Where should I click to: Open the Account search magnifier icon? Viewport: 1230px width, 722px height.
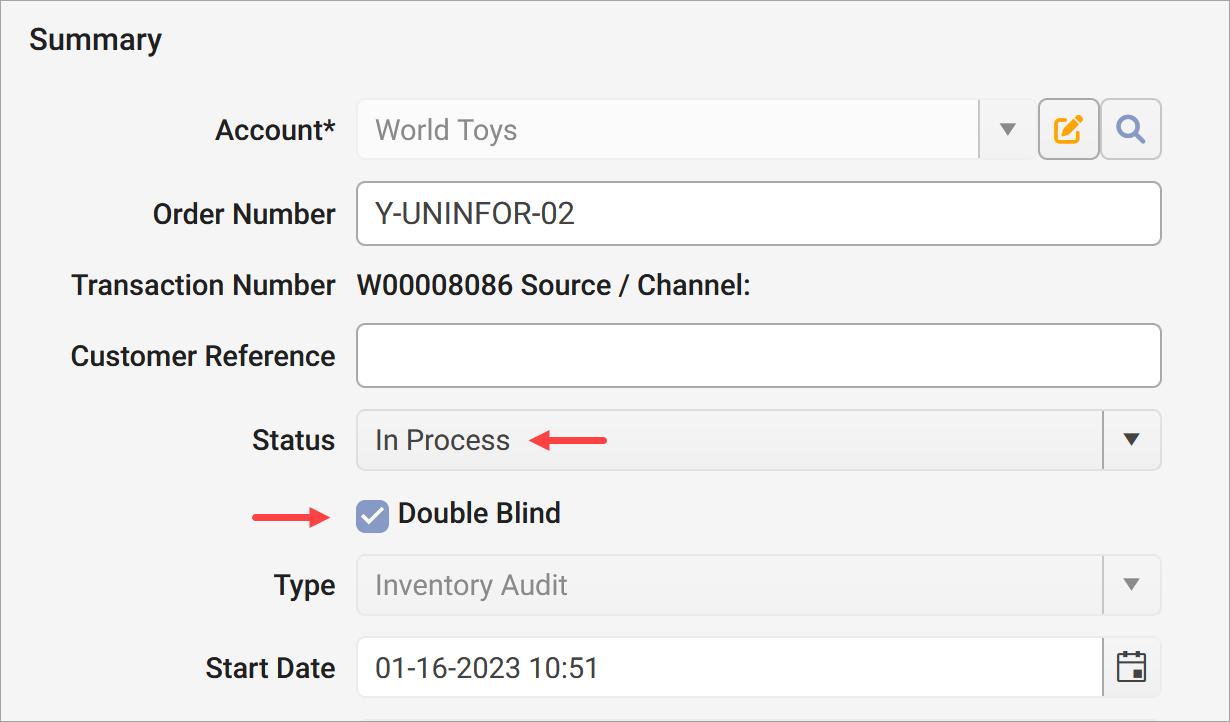(x=1130, y=129)
